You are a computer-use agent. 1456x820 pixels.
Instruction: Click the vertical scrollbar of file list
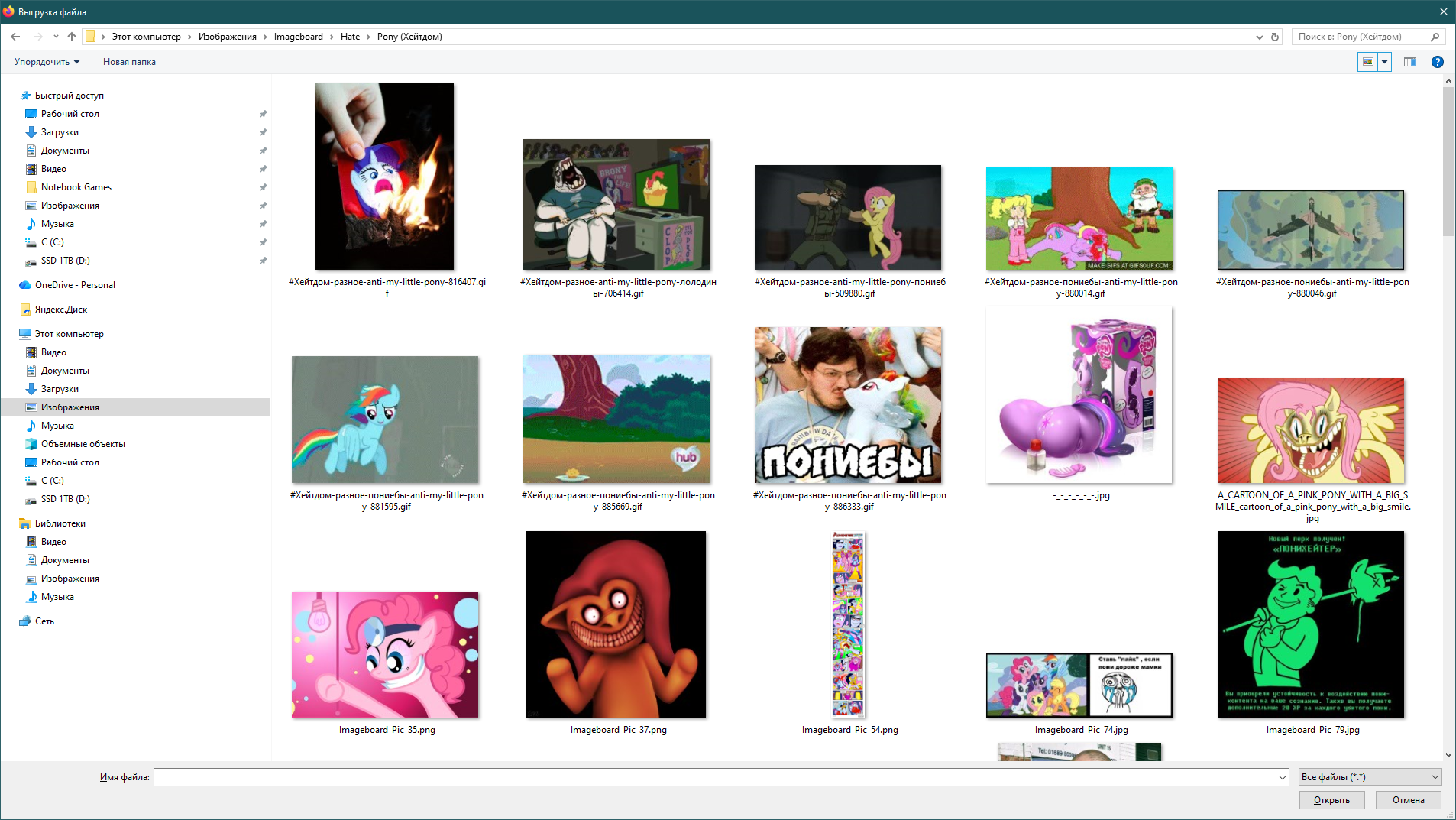point(1448,417)
